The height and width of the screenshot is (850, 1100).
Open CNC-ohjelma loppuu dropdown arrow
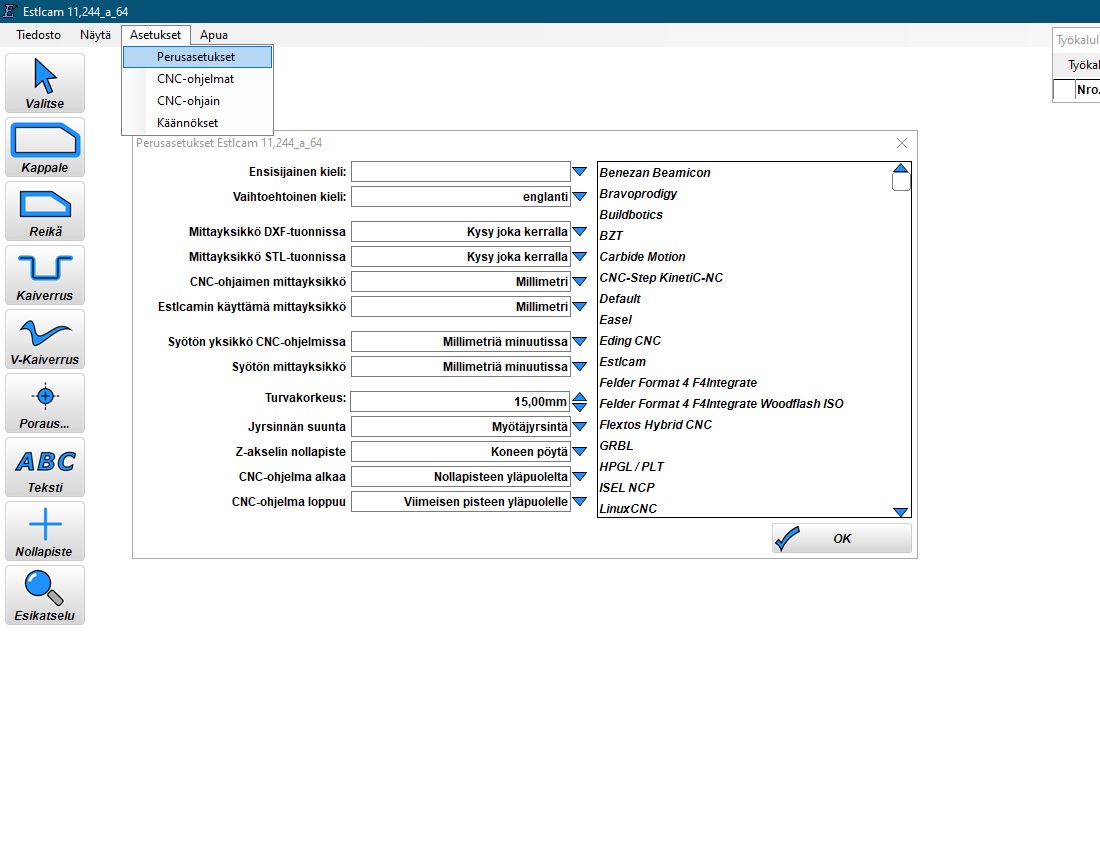click(579, 501)
